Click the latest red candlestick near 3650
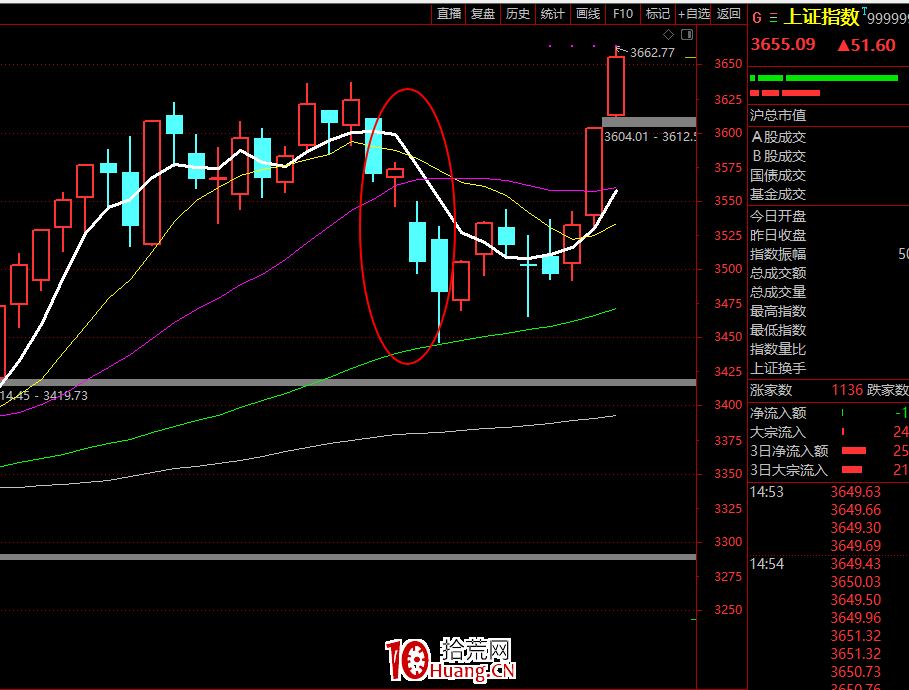This screenshot has height=690, width=909. [x=616, y=86]
